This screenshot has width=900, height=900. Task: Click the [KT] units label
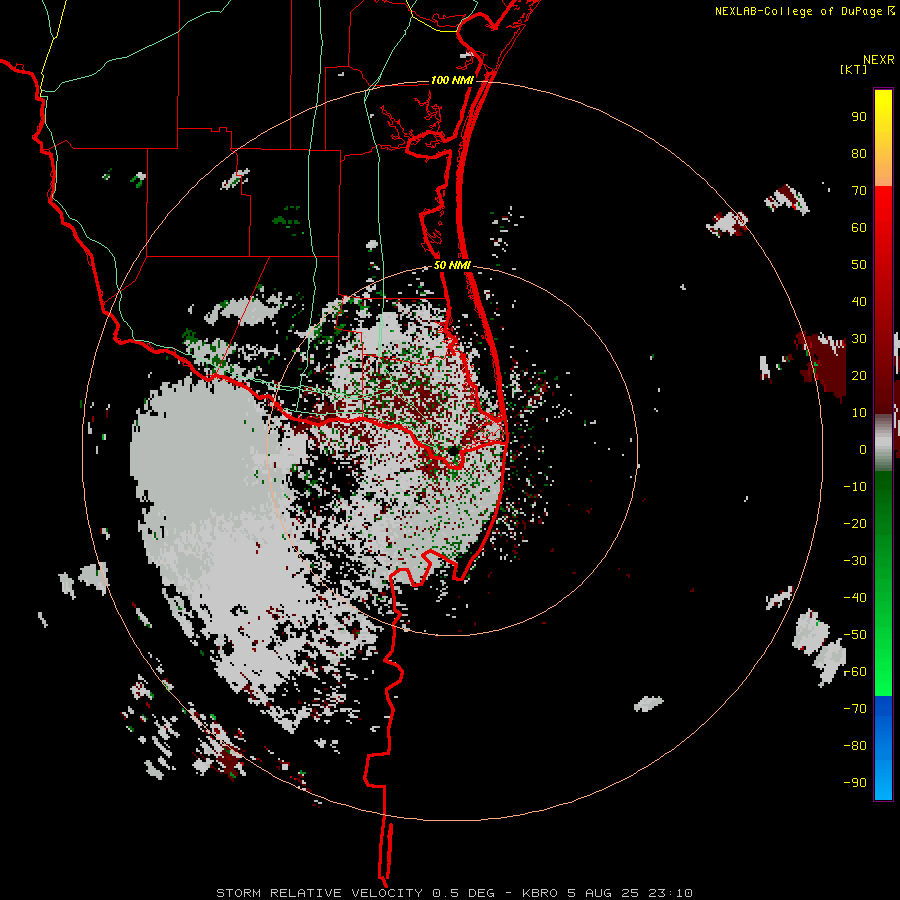(x=854, y=69)
